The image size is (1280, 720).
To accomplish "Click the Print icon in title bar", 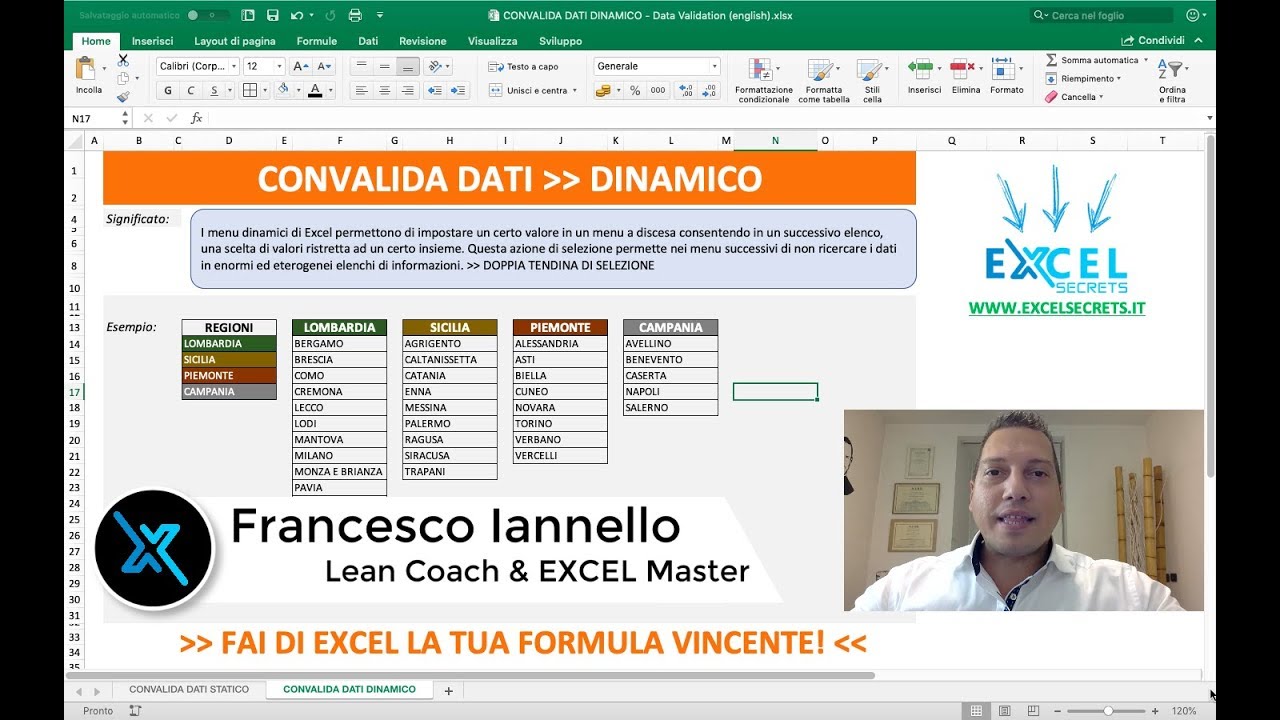I will click(x=355, y=15).
